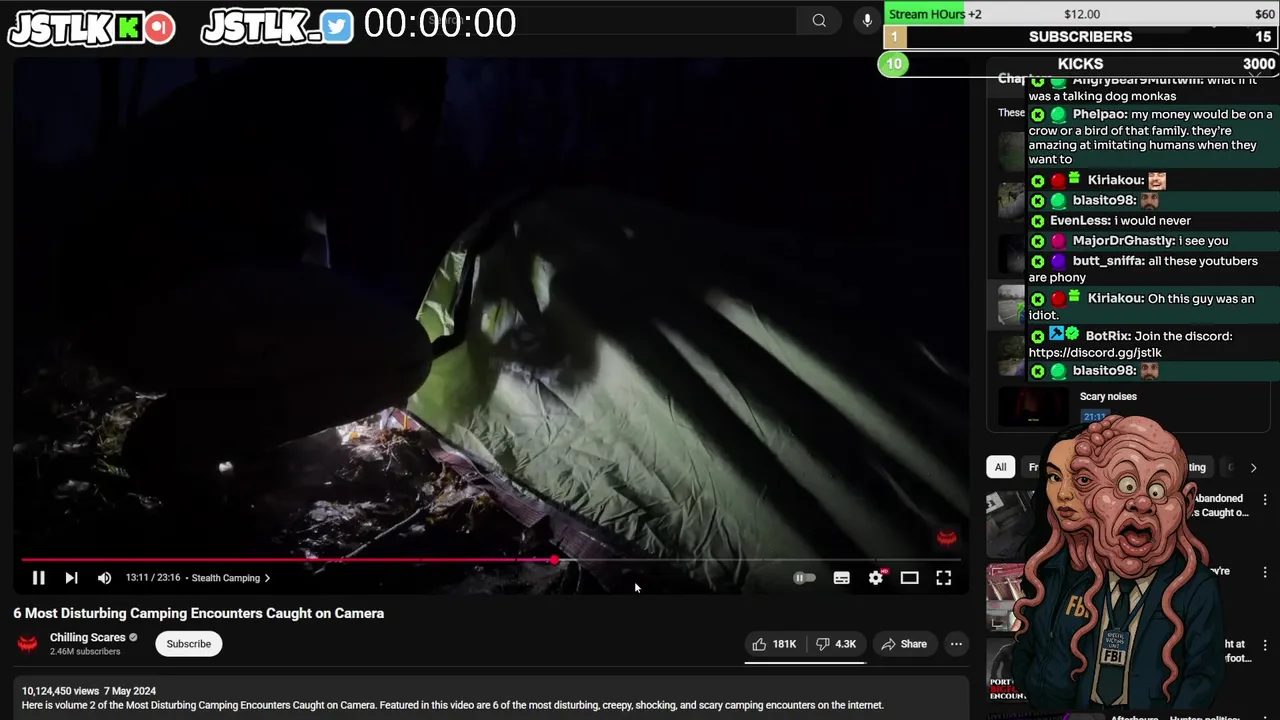Click the Scary noises chapter title
Image resolution: width=1280 pixels, height=720 pixels.
pyautogui.click(x=1108, y=397)
